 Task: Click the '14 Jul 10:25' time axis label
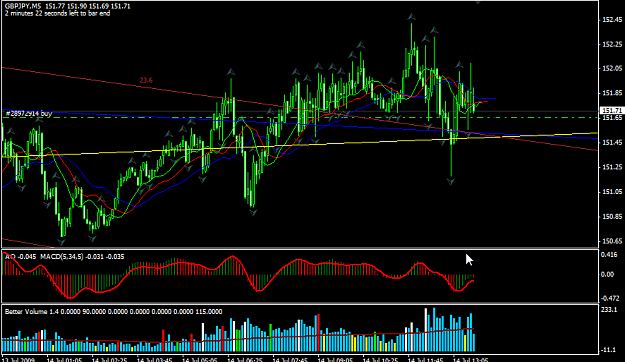(381, 359)
